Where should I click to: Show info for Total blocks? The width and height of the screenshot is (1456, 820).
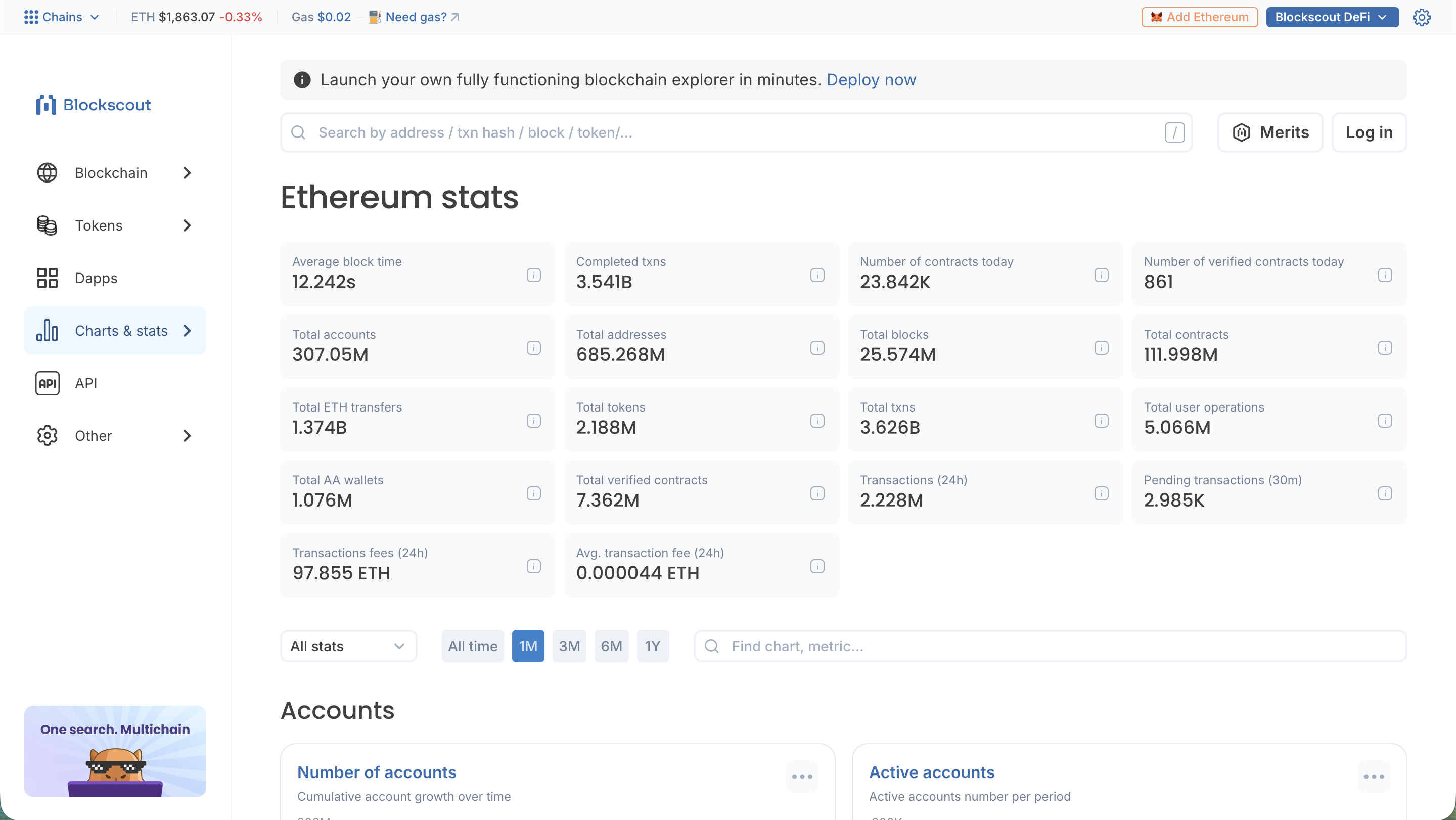pos(1101,347)
